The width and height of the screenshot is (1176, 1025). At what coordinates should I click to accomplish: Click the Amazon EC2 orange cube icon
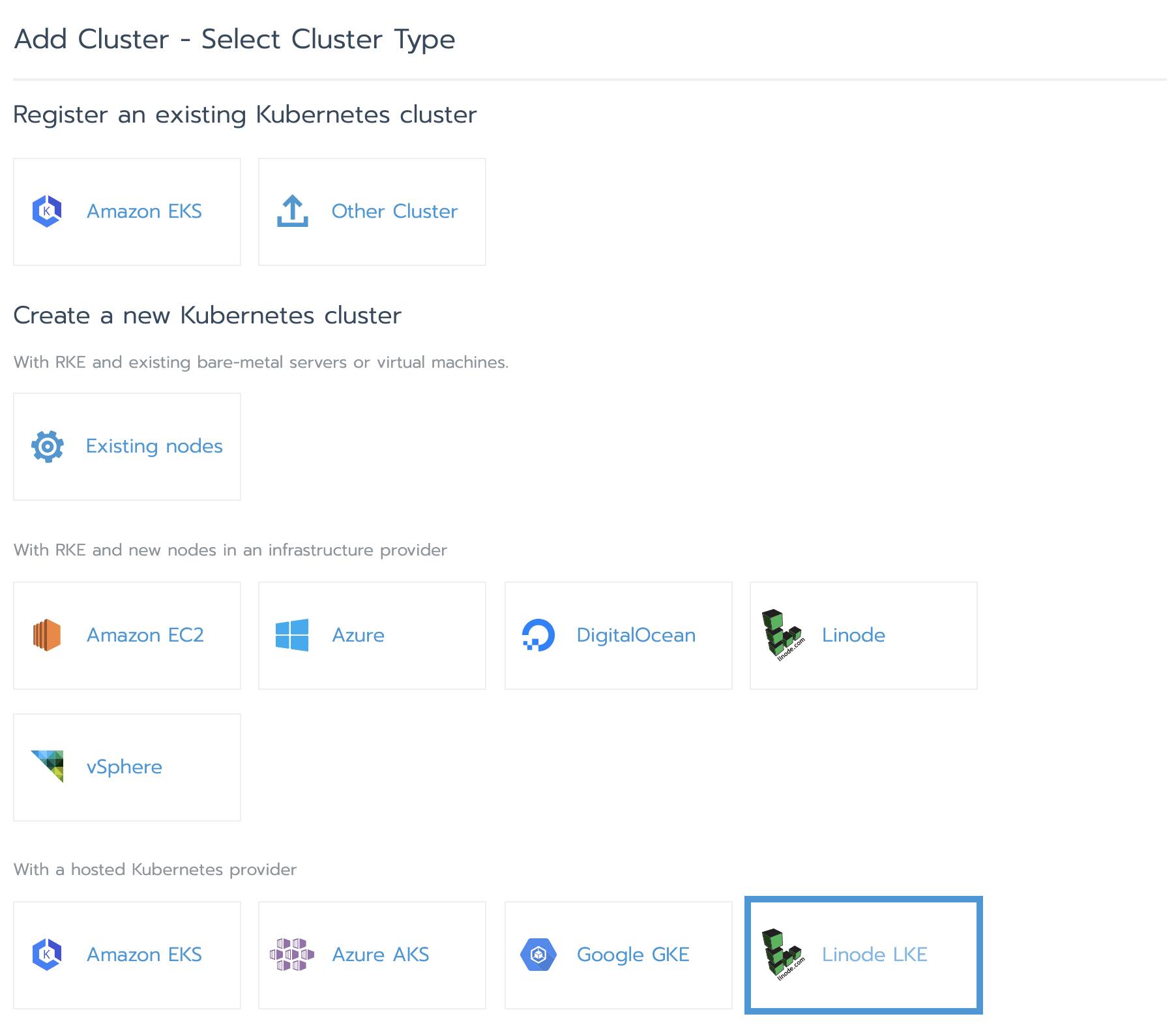tap(46, 634)
